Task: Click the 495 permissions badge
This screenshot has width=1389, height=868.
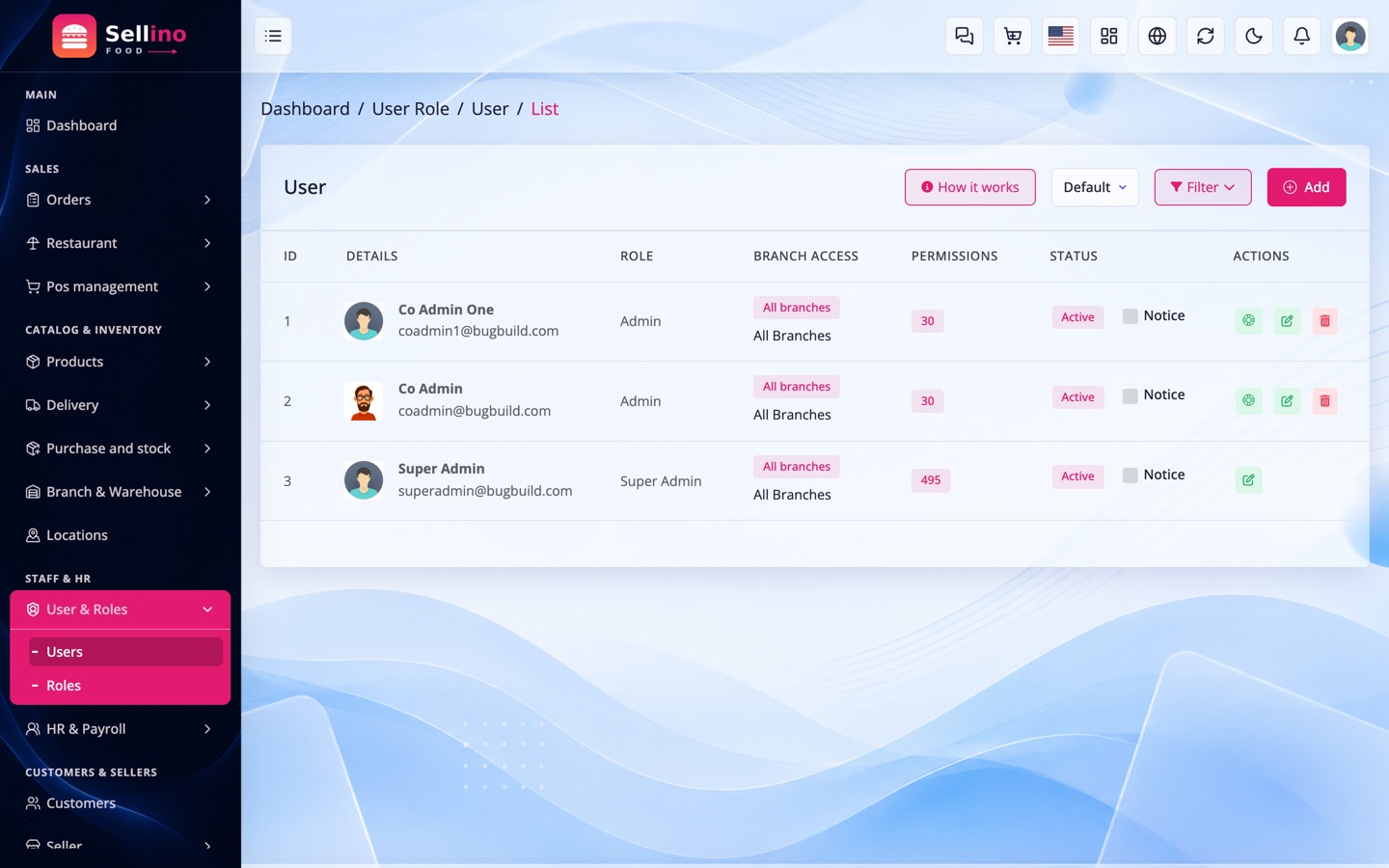Action: click(931, 480)
